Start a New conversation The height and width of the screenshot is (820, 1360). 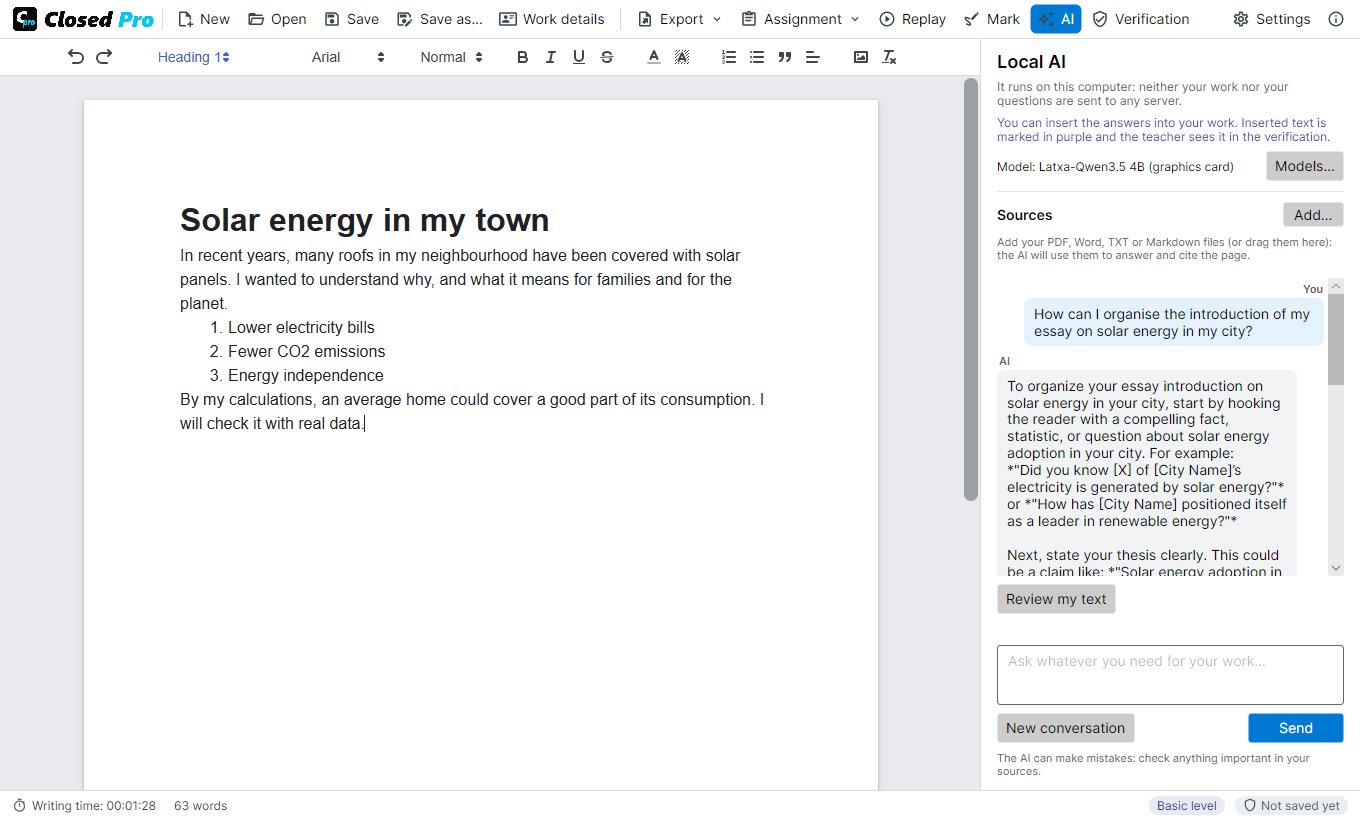tap(1065, 728)
